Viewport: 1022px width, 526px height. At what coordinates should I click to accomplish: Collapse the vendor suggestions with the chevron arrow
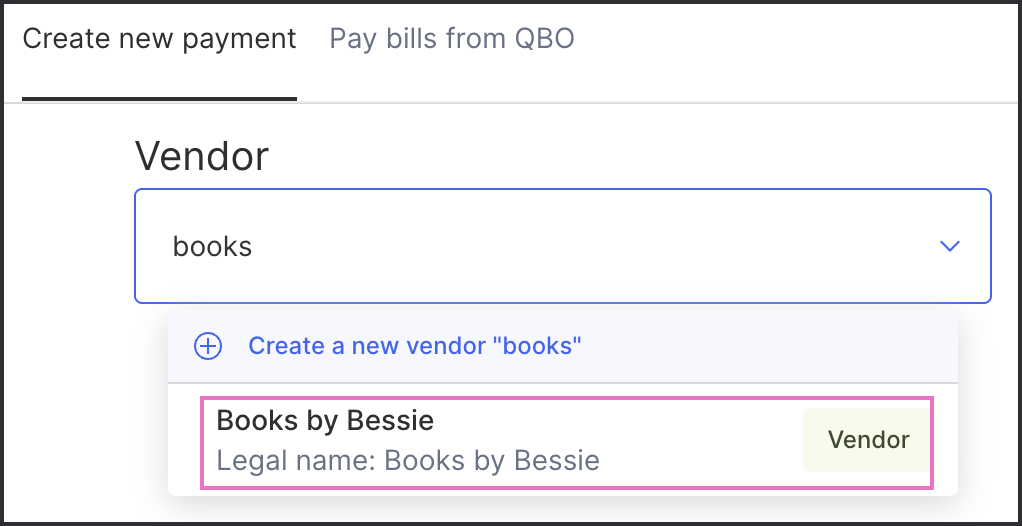[x=950, y=246]
